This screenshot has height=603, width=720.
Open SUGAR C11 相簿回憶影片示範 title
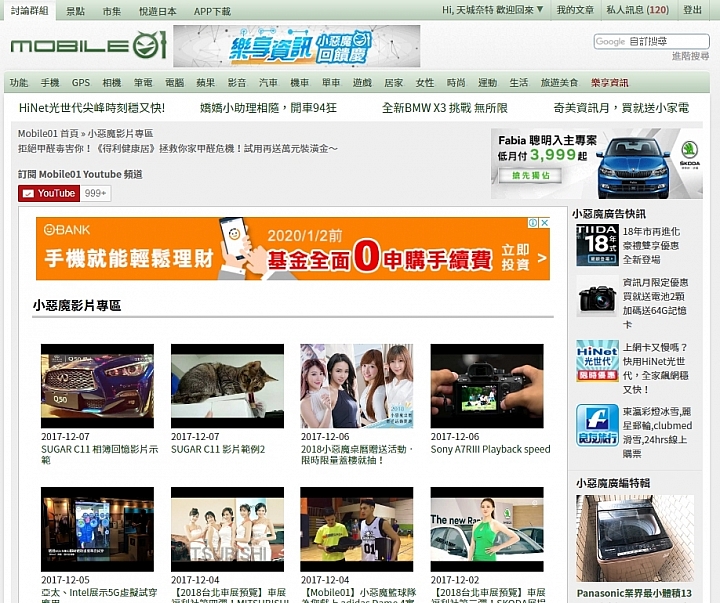(99, 454)
